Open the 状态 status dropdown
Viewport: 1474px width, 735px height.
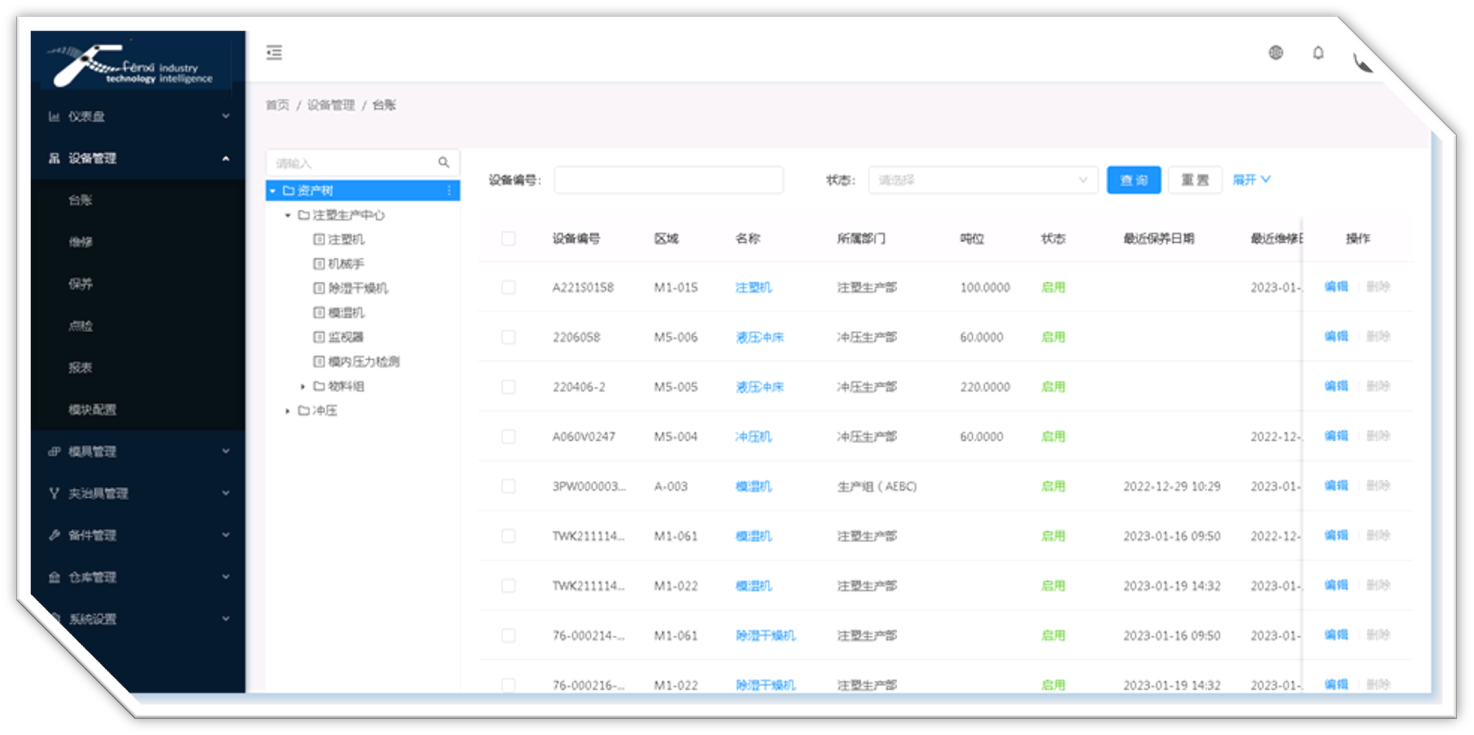982,181
